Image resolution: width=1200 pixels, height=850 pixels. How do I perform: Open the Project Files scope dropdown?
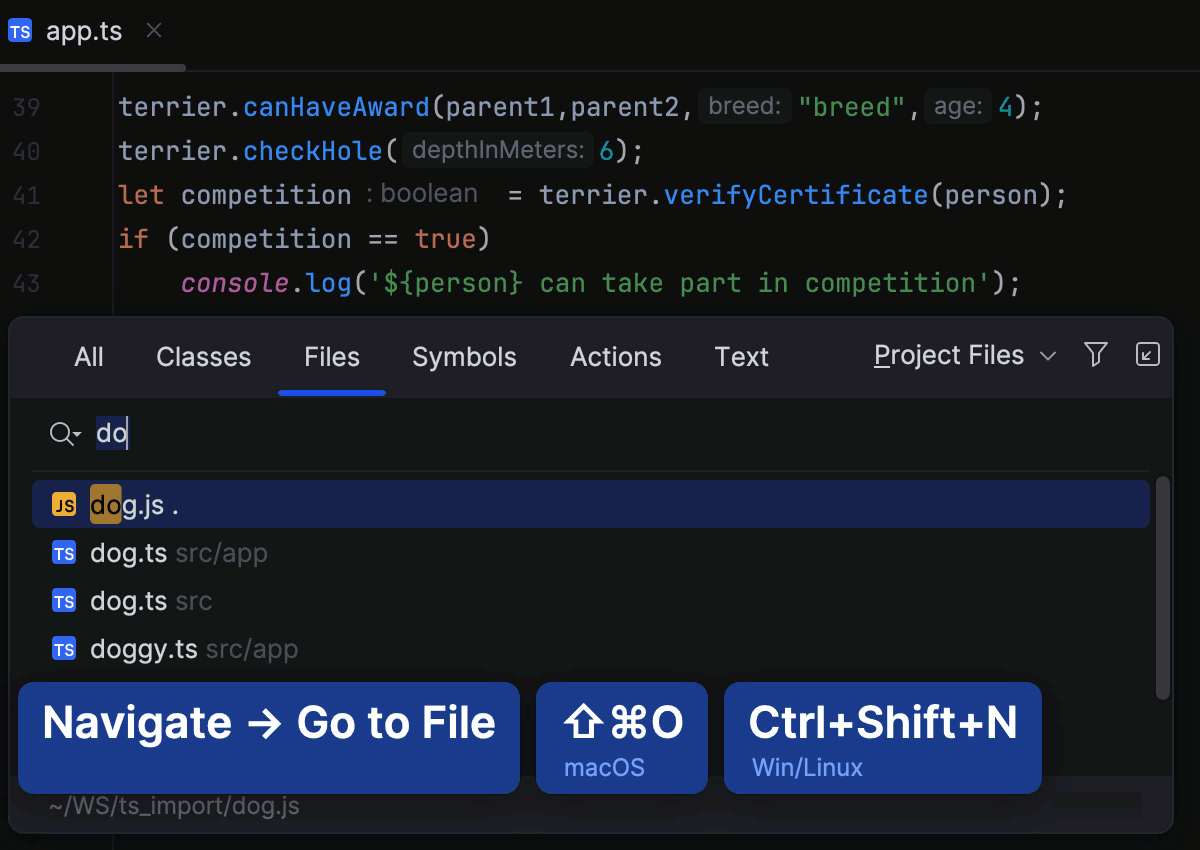(x=963, y=355)
